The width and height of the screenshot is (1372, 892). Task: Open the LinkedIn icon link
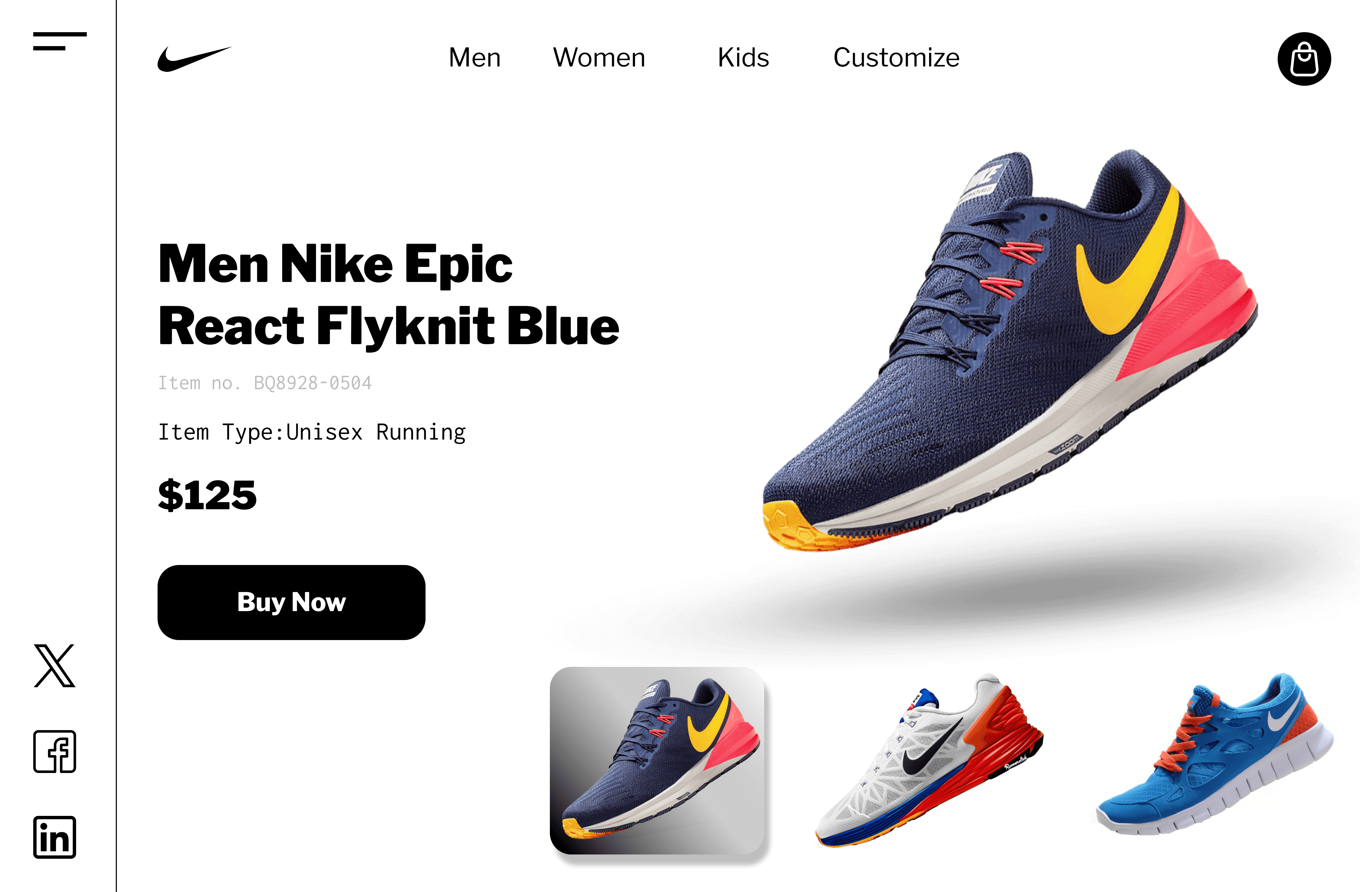[x=55, y=837]
